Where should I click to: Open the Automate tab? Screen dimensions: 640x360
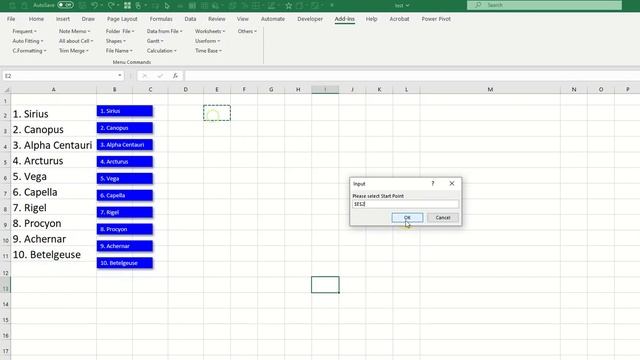tap(273, 19)
